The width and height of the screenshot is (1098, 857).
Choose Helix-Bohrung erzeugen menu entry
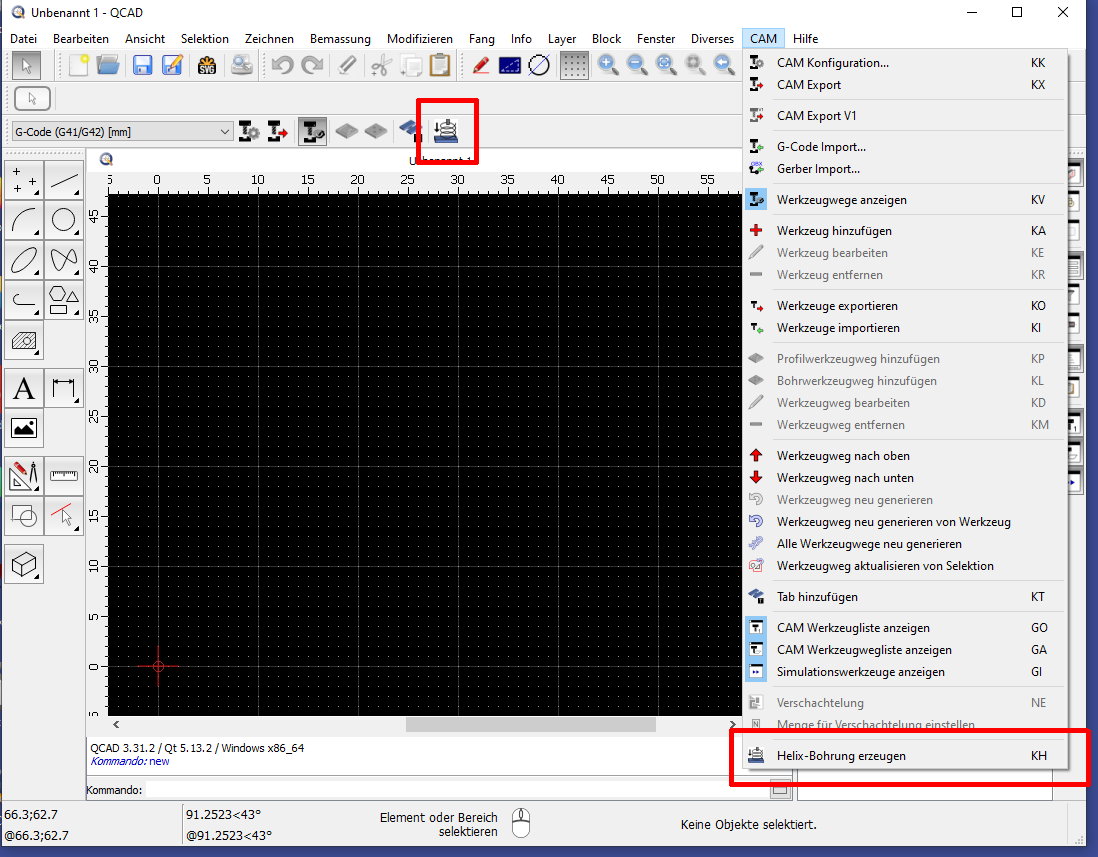point(841,756)
